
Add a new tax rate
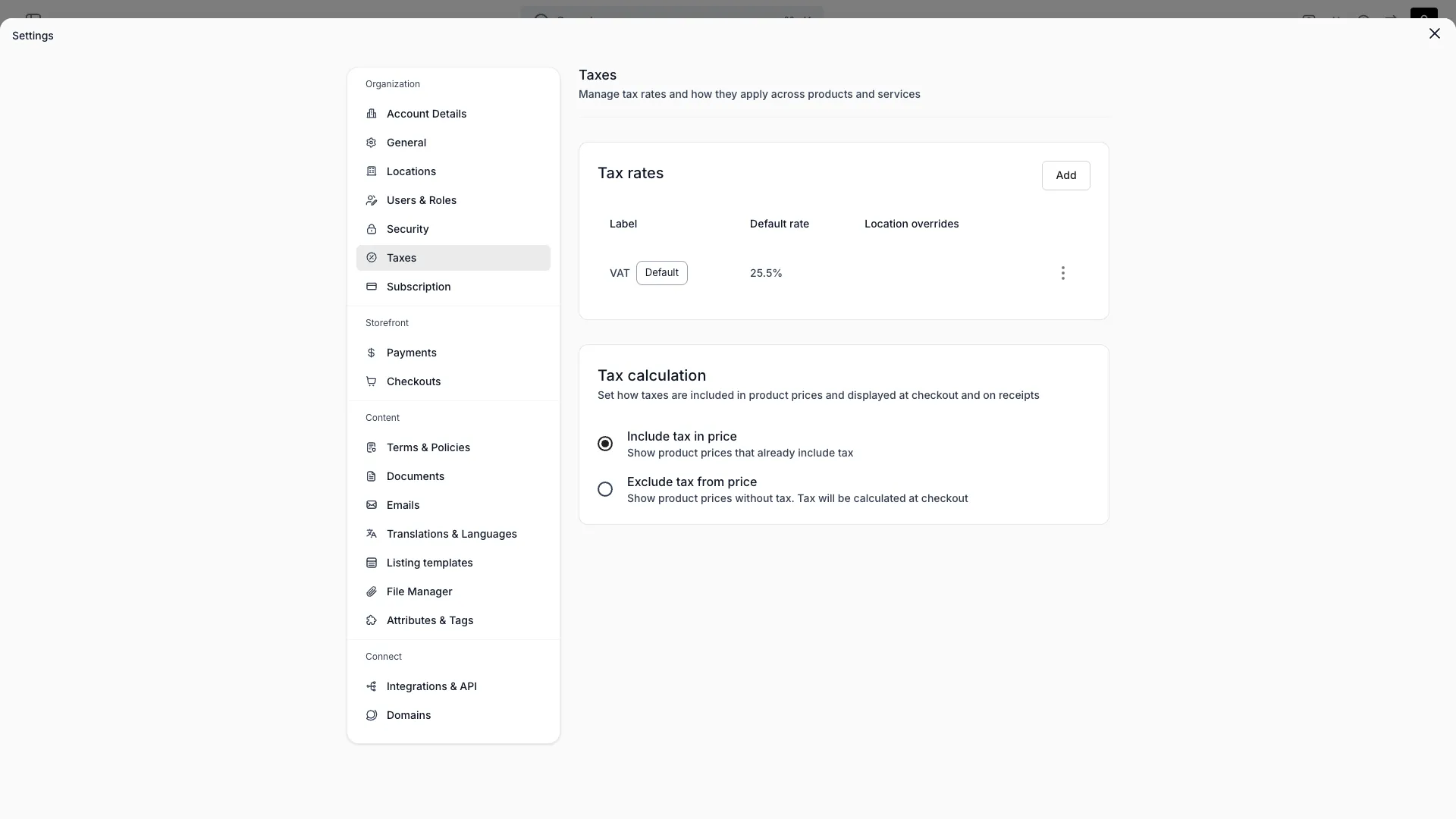click(x=1065, y=175)
